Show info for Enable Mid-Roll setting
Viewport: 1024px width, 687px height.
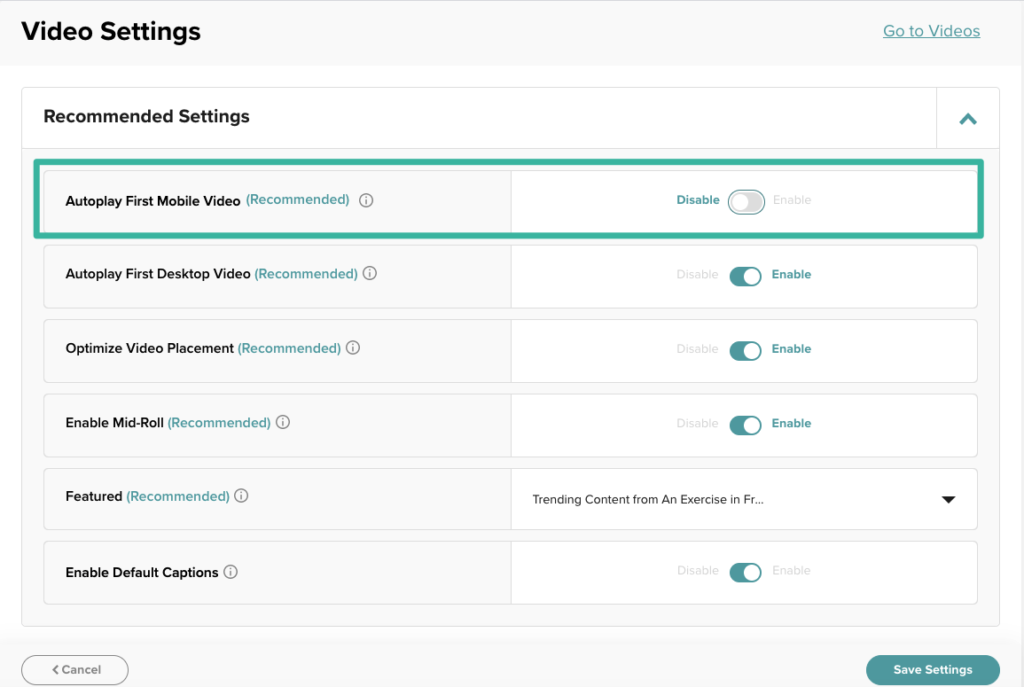pyautogui.click(x=283, y=423)
